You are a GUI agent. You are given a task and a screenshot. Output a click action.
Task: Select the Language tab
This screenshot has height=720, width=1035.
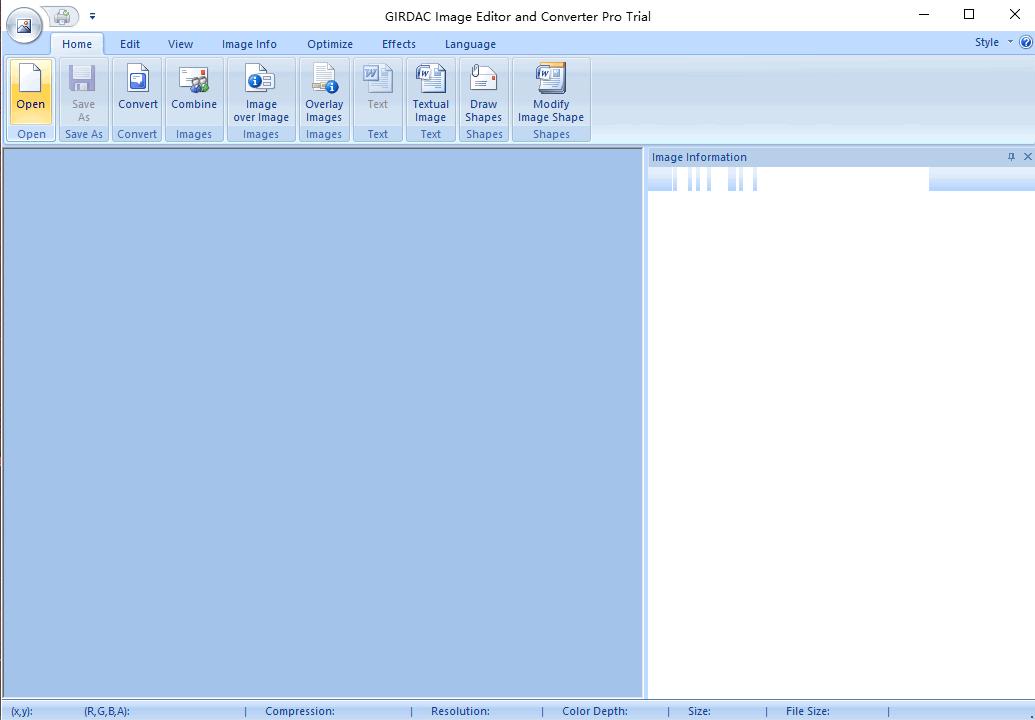coord(470,44)
